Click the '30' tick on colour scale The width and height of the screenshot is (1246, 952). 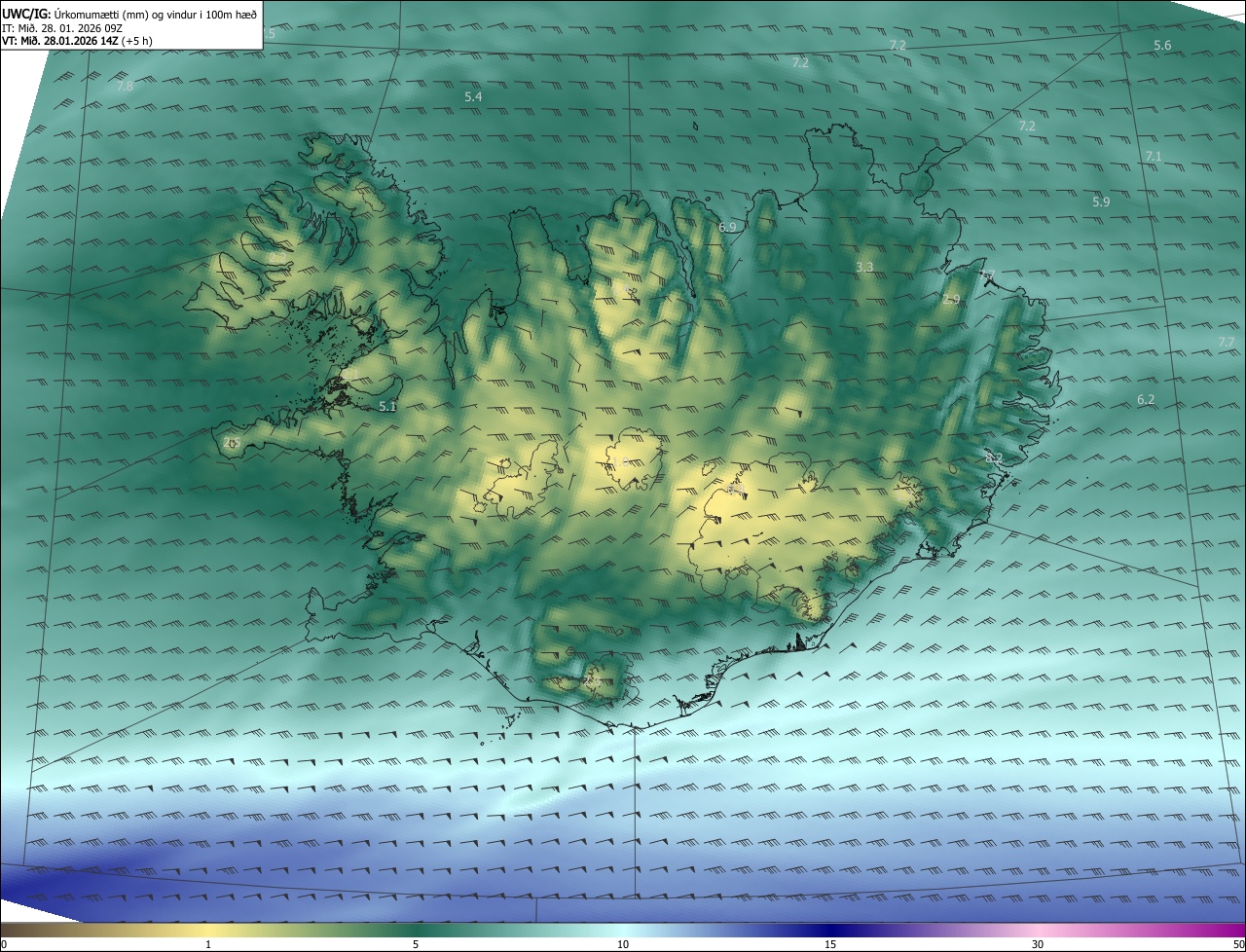point(1038,944)
